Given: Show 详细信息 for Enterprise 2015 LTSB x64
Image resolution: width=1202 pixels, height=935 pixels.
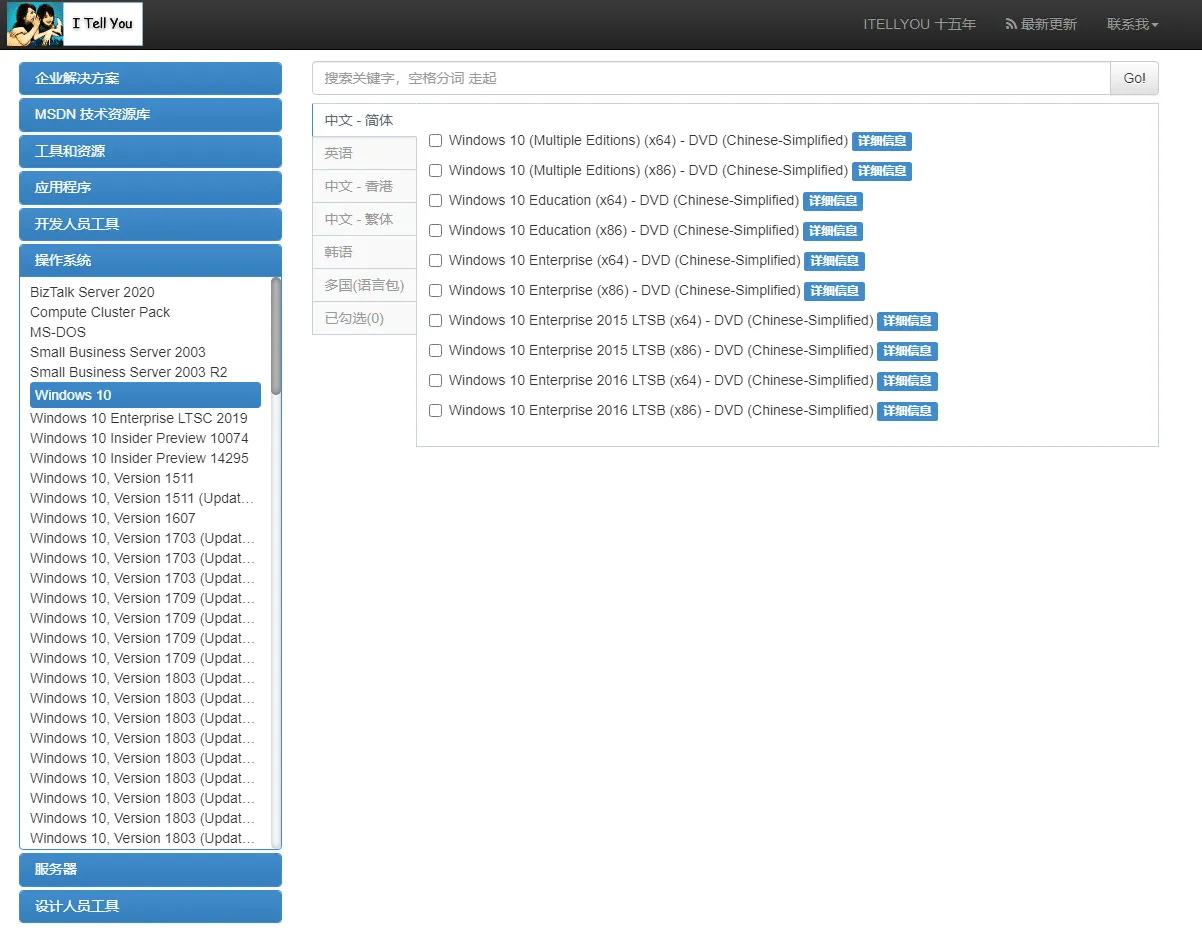Looking at the screenshot, I should [908, 321].
